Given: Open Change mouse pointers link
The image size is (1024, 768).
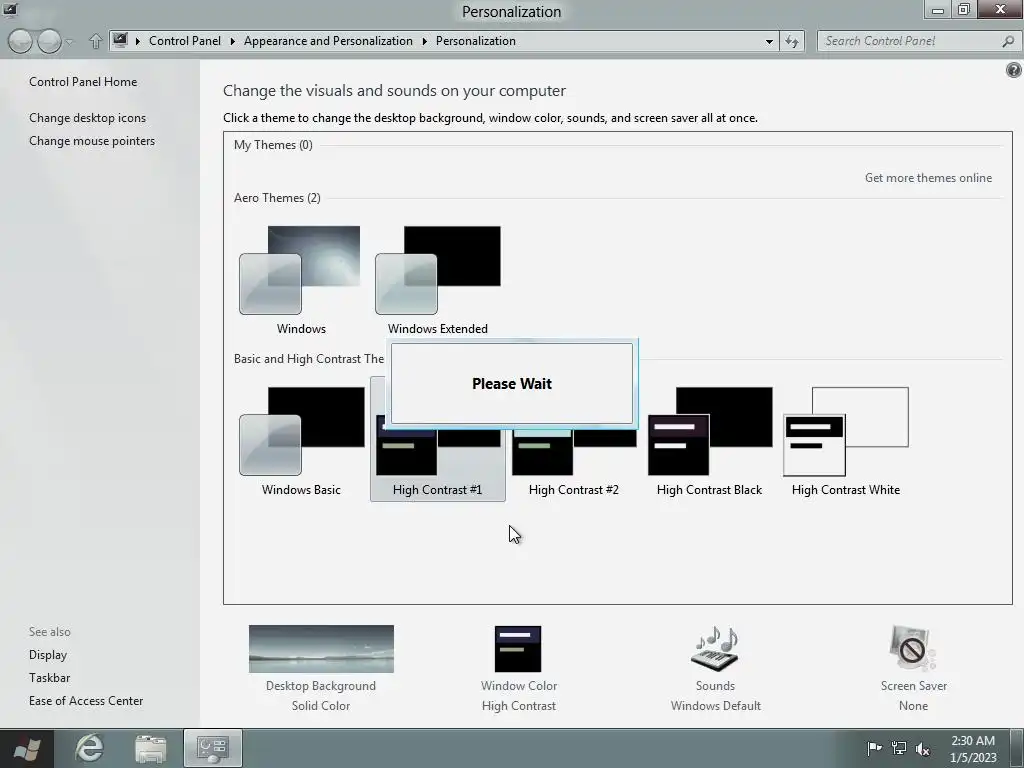Looking at the screenshot, I should 92,140.
